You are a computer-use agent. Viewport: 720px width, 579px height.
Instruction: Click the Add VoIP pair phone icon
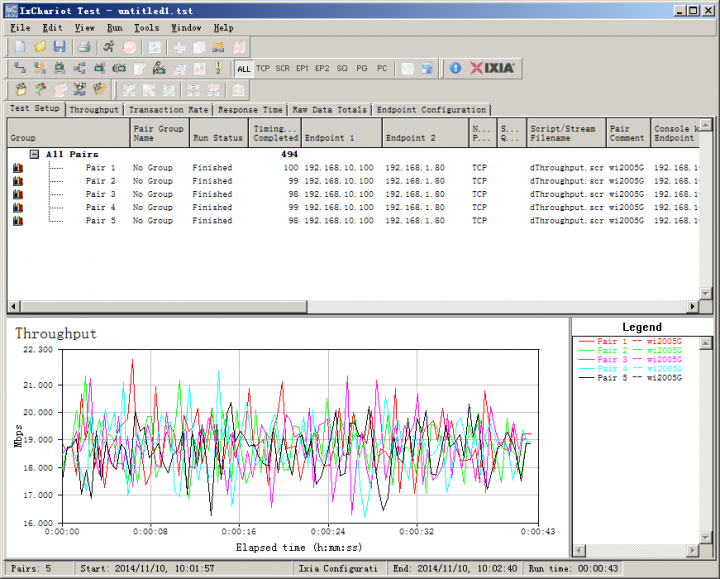(39, 68)
